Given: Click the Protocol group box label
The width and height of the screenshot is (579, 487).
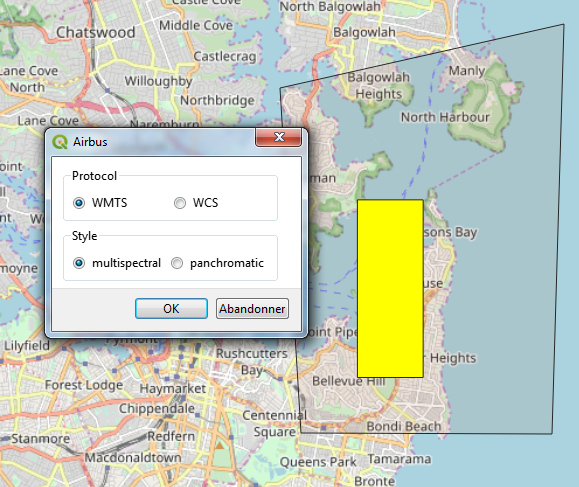Looking at the screenshot, I should 94,176.
